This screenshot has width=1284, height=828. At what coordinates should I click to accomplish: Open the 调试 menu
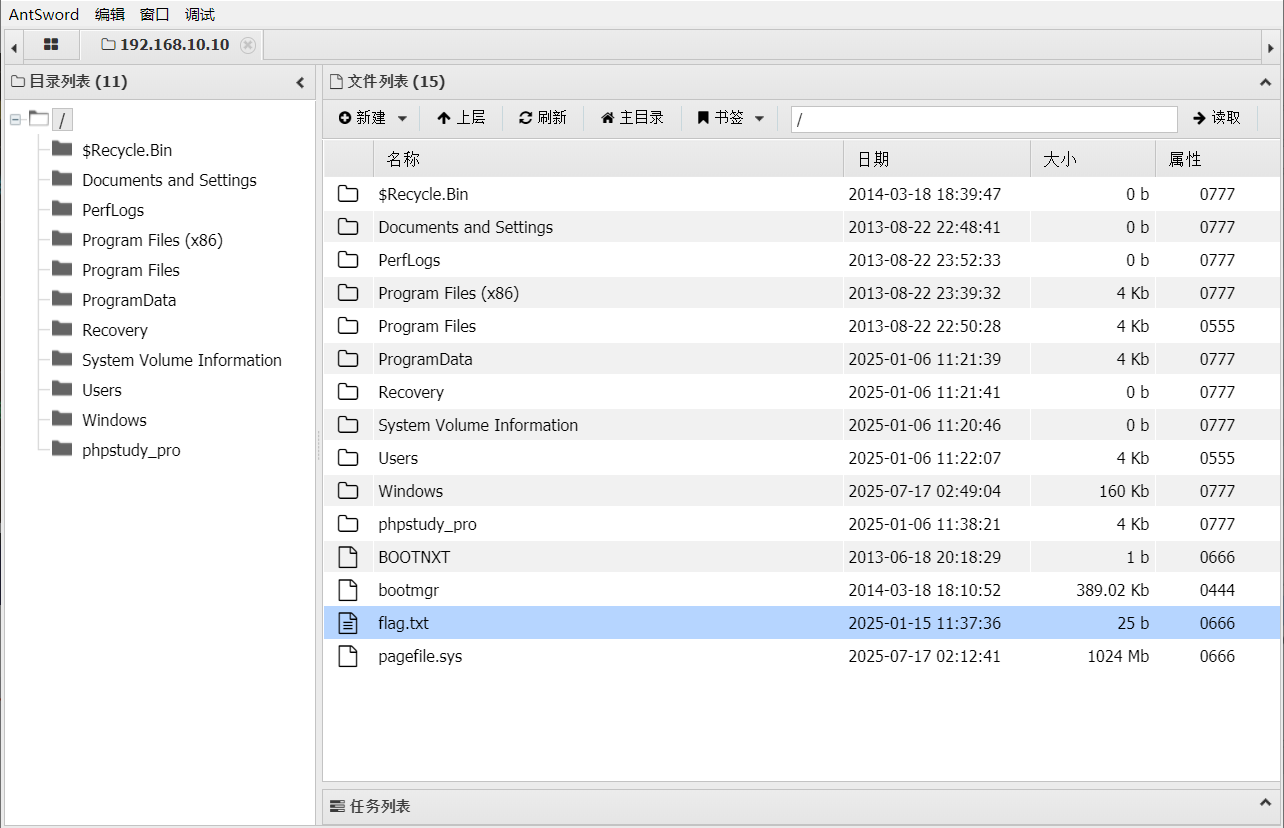(200, 14)
